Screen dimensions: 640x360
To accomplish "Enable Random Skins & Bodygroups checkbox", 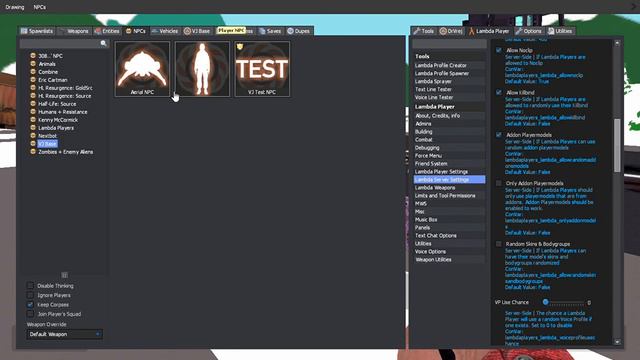I will [498, 244].
